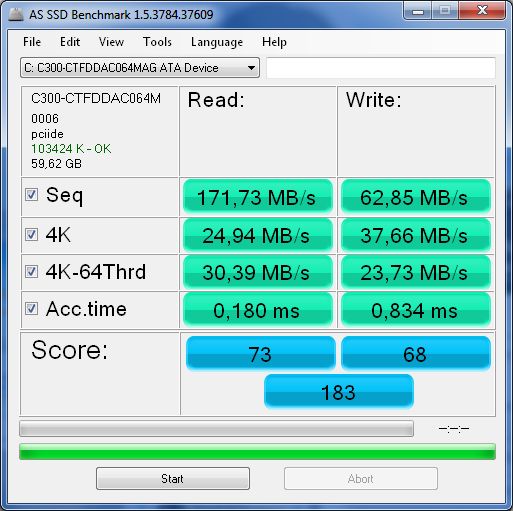Click the empty text field beside drive selector
This screenshot has height=511, width=513.
click(381, 68)
